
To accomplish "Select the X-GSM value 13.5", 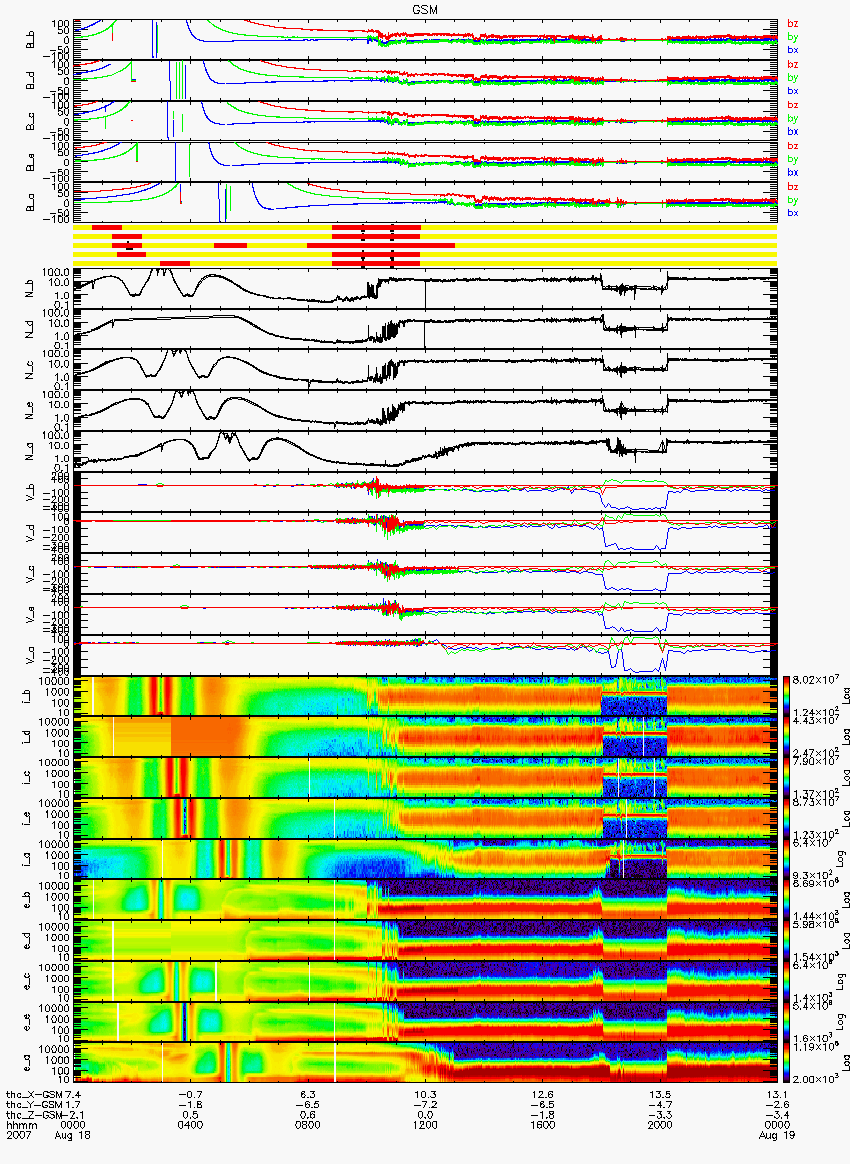I will 660,1094.
